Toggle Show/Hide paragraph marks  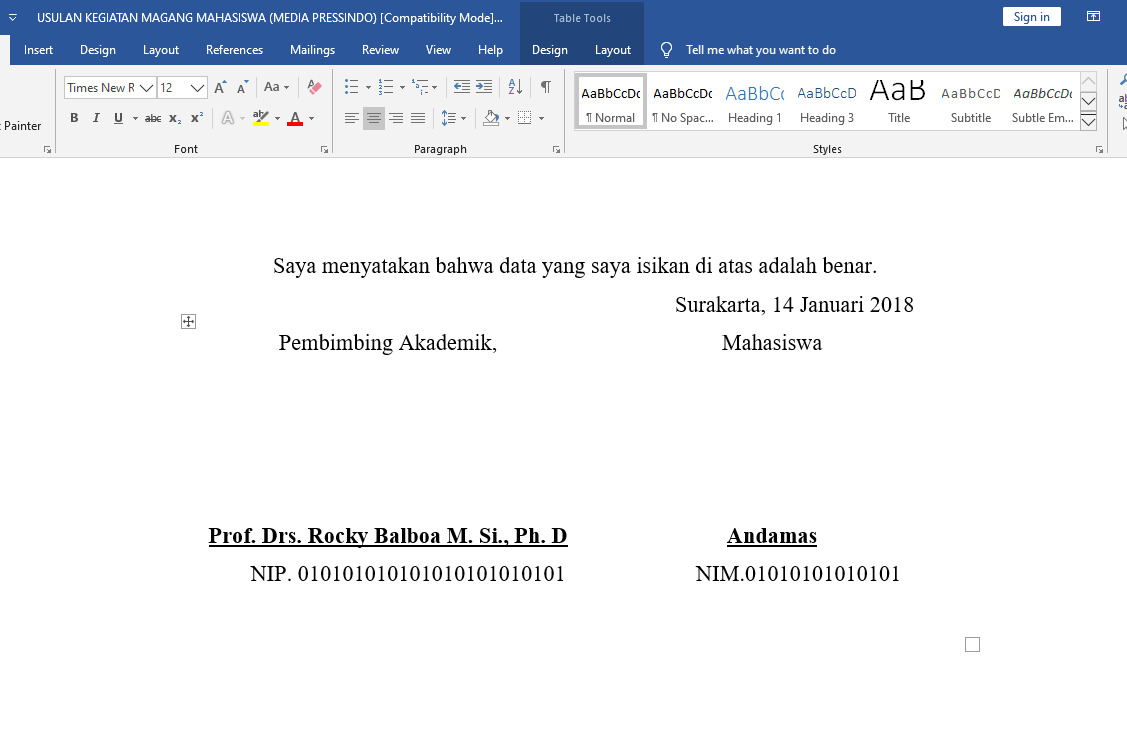tap(546, 87)
